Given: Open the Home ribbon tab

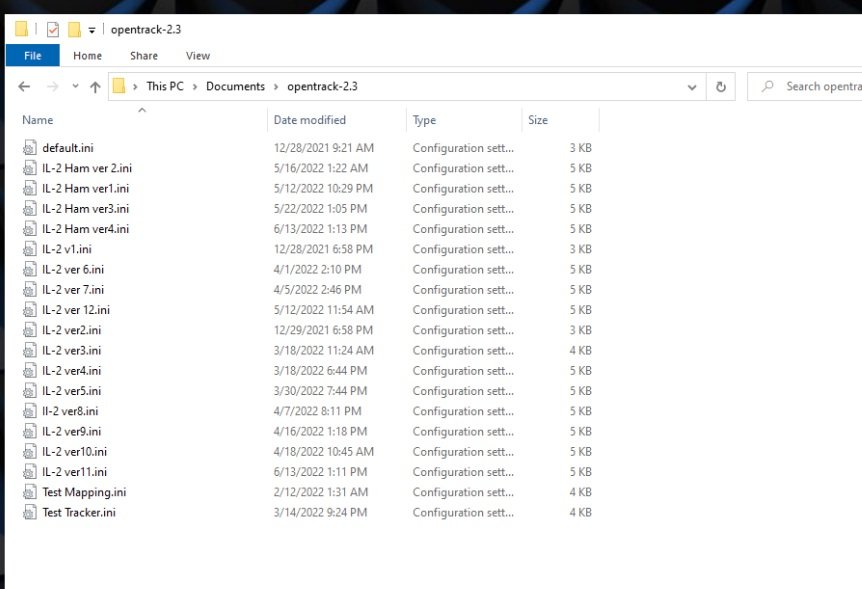Looking at the screenshot, I should 87,56.
